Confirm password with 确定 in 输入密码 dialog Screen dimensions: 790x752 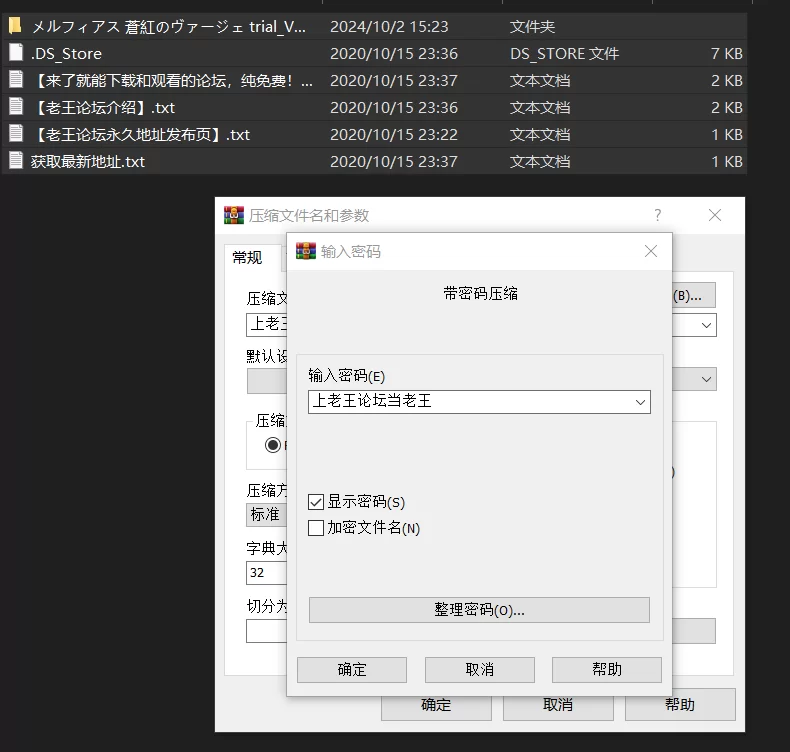point(352,670)
